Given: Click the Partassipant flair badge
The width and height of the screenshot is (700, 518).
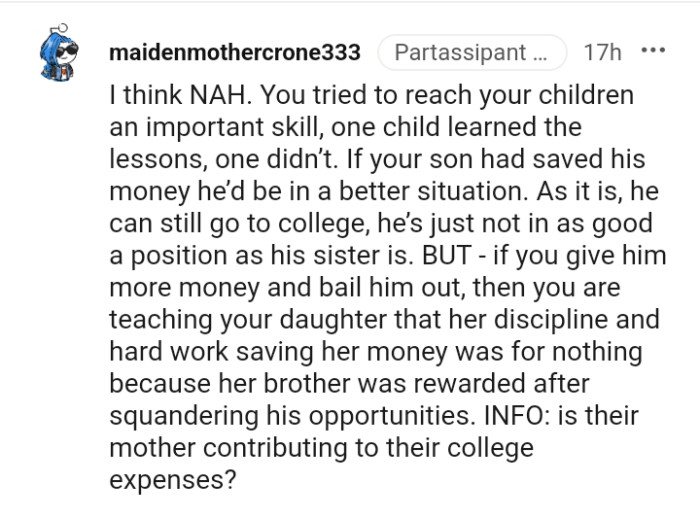Looking at the screenshot, I should [x=471, y=52].
